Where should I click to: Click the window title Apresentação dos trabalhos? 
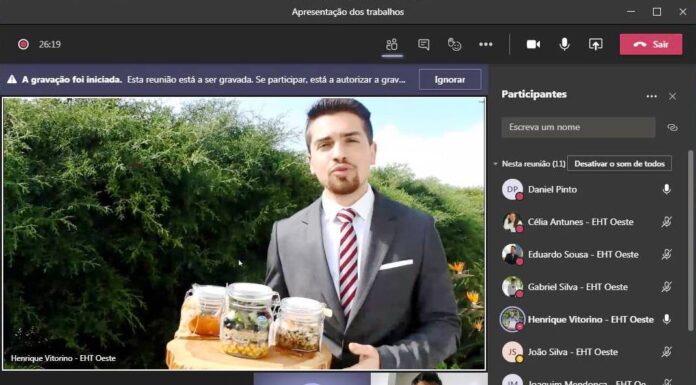coord(348,12)
